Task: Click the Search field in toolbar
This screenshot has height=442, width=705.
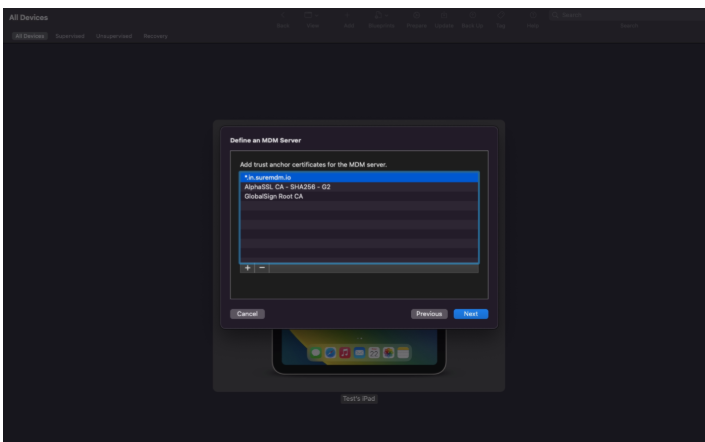Action: tap(627, 15)
